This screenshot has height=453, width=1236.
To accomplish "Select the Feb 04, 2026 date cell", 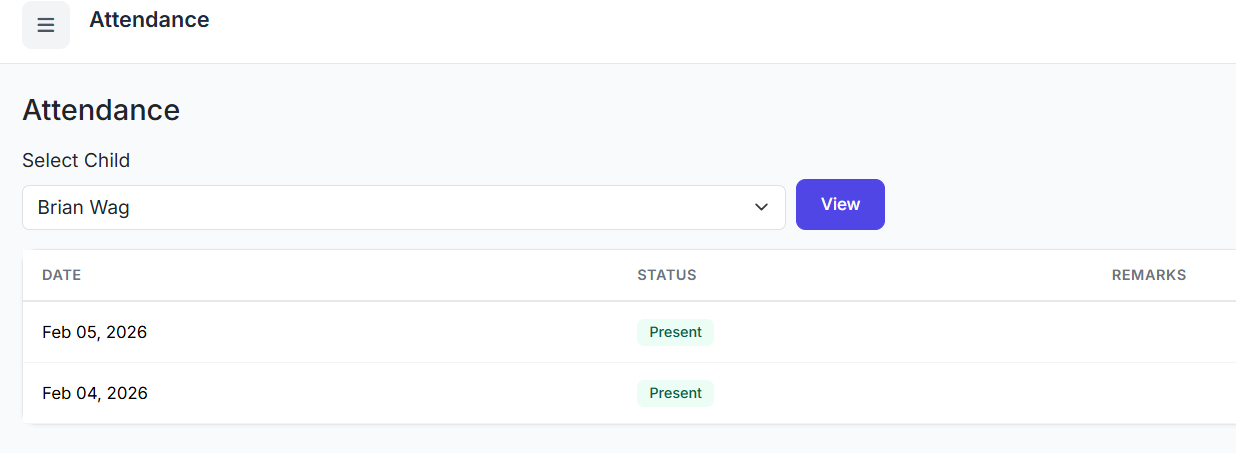I will [95, 393].
